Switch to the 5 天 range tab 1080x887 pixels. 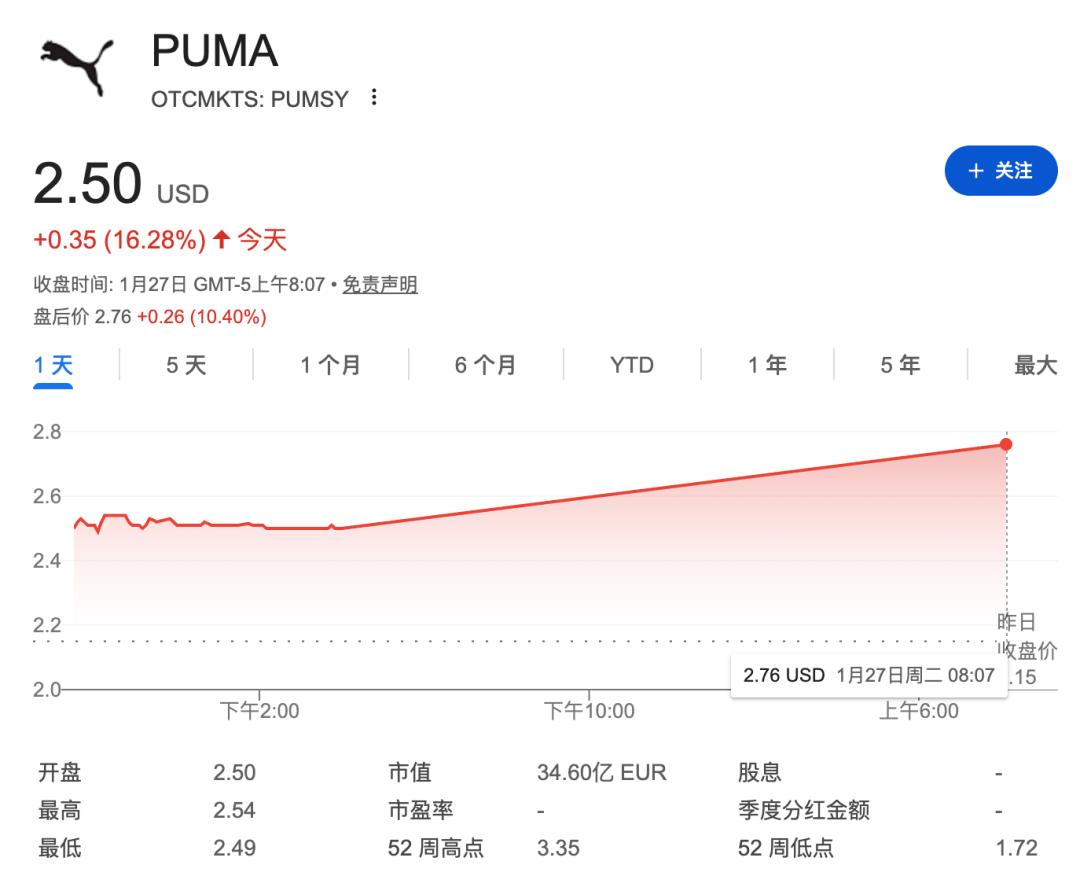[186, 365]
